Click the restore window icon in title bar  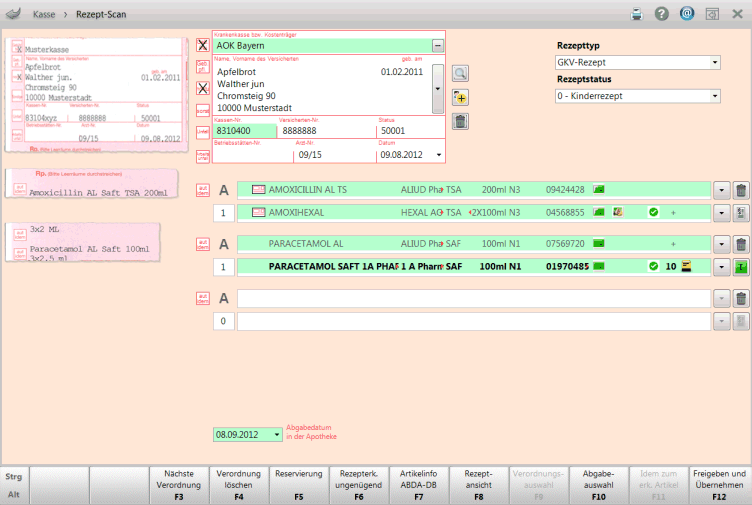[x=712, y=14]
